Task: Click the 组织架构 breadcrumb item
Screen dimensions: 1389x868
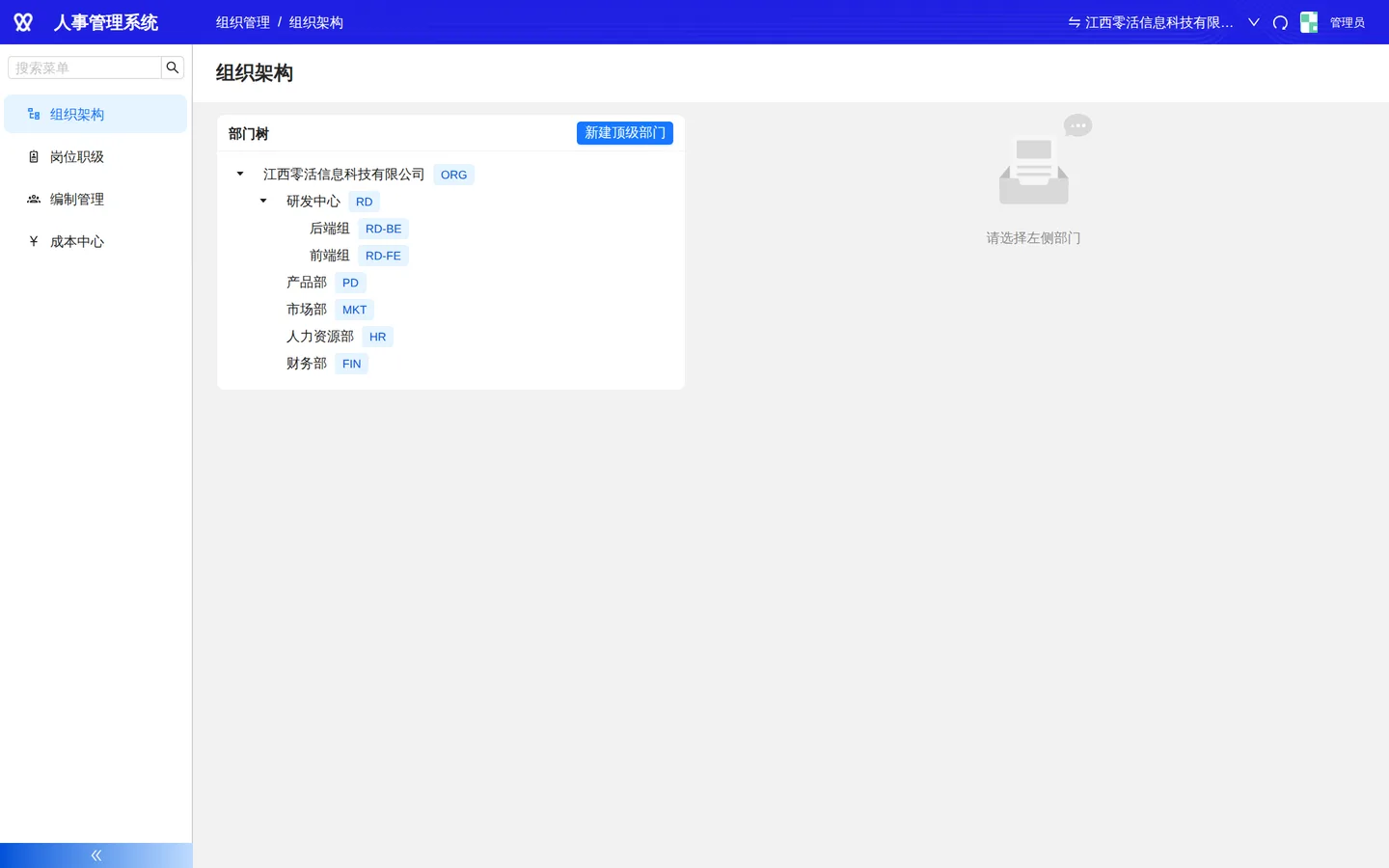Action: pos(316,22)
